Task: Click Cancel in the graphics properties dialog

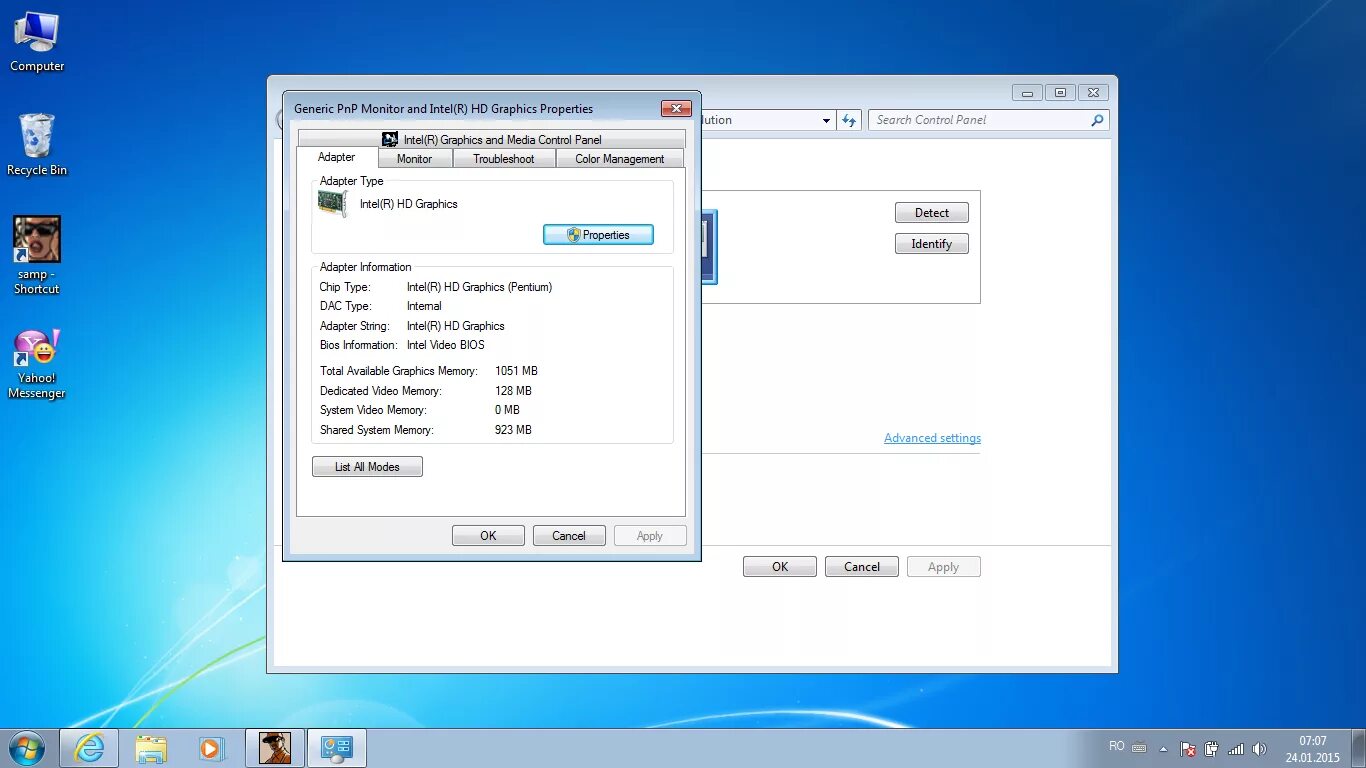Action: (569, 536)
